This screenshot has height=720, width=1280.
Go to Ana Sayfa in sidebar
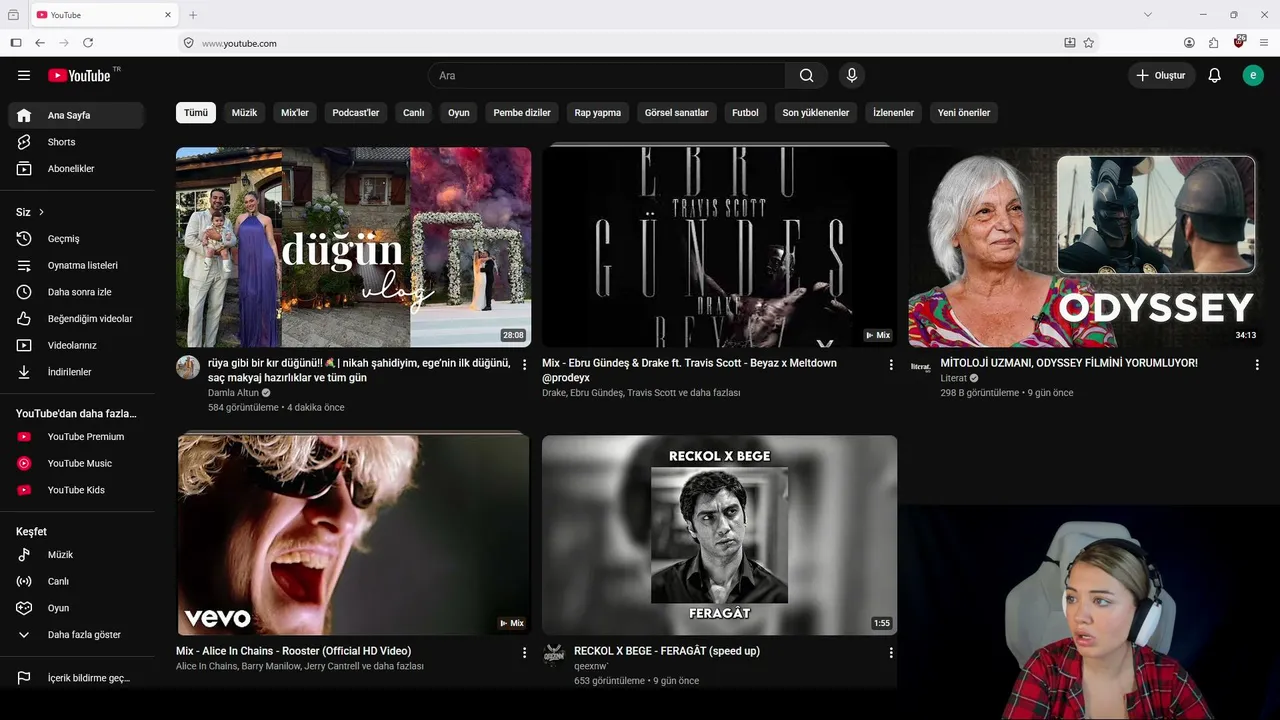(x=77, y=115)
